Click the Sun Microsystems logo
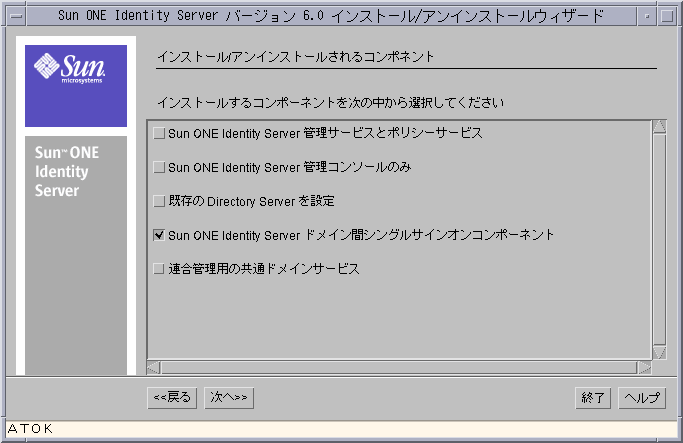The width and height of the screenshot is (683, 443). pos(76,86)
